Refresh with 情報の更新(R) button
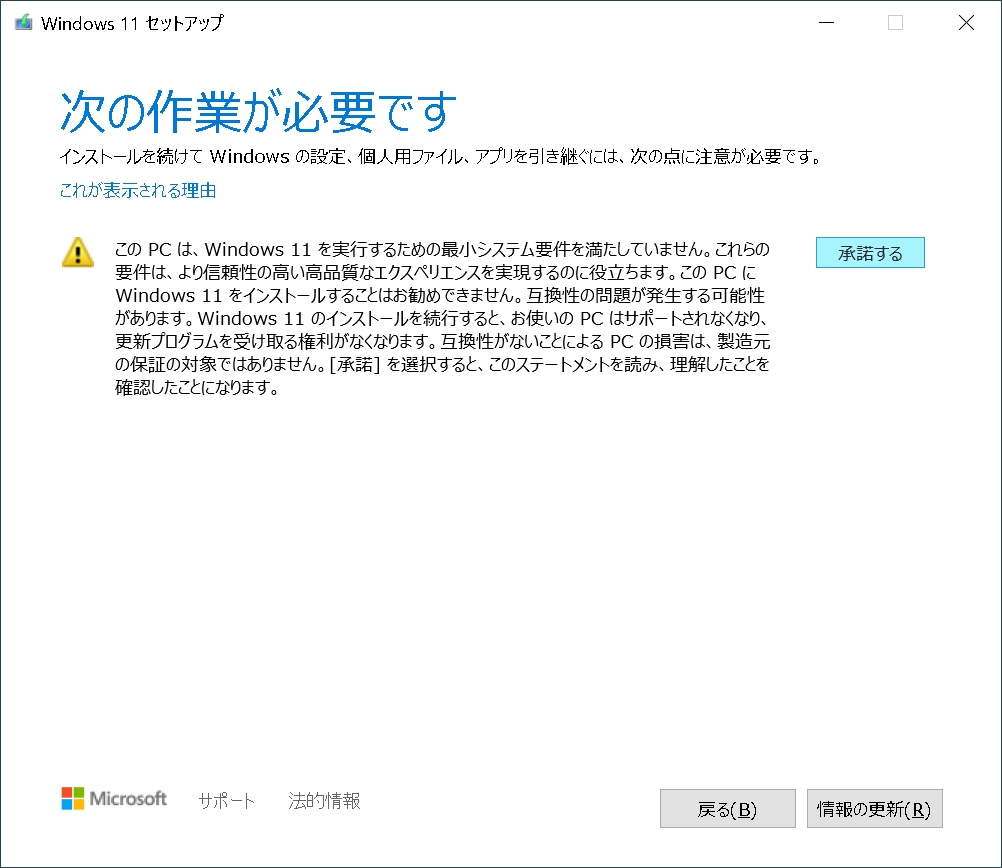 click(874, 809)
